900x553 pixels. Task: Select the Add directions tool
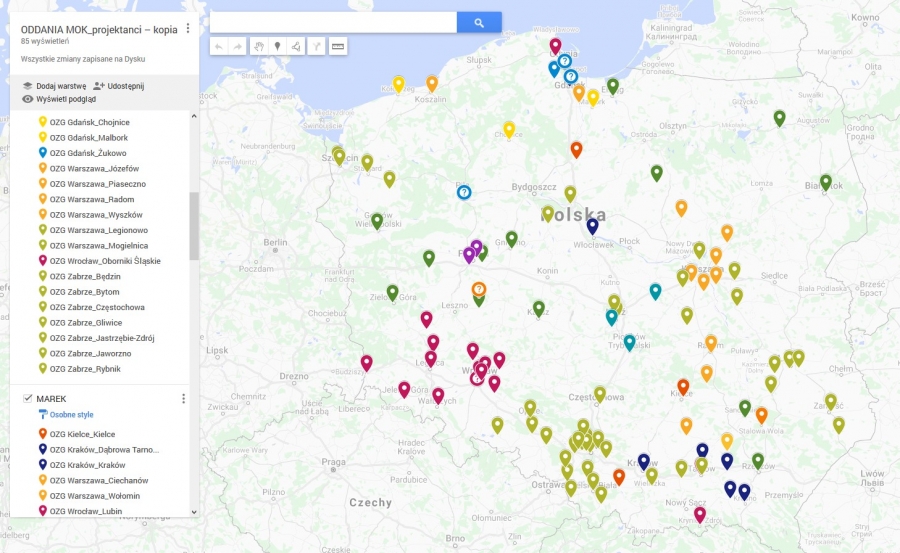pyautogui.click(x=316, y=47)
